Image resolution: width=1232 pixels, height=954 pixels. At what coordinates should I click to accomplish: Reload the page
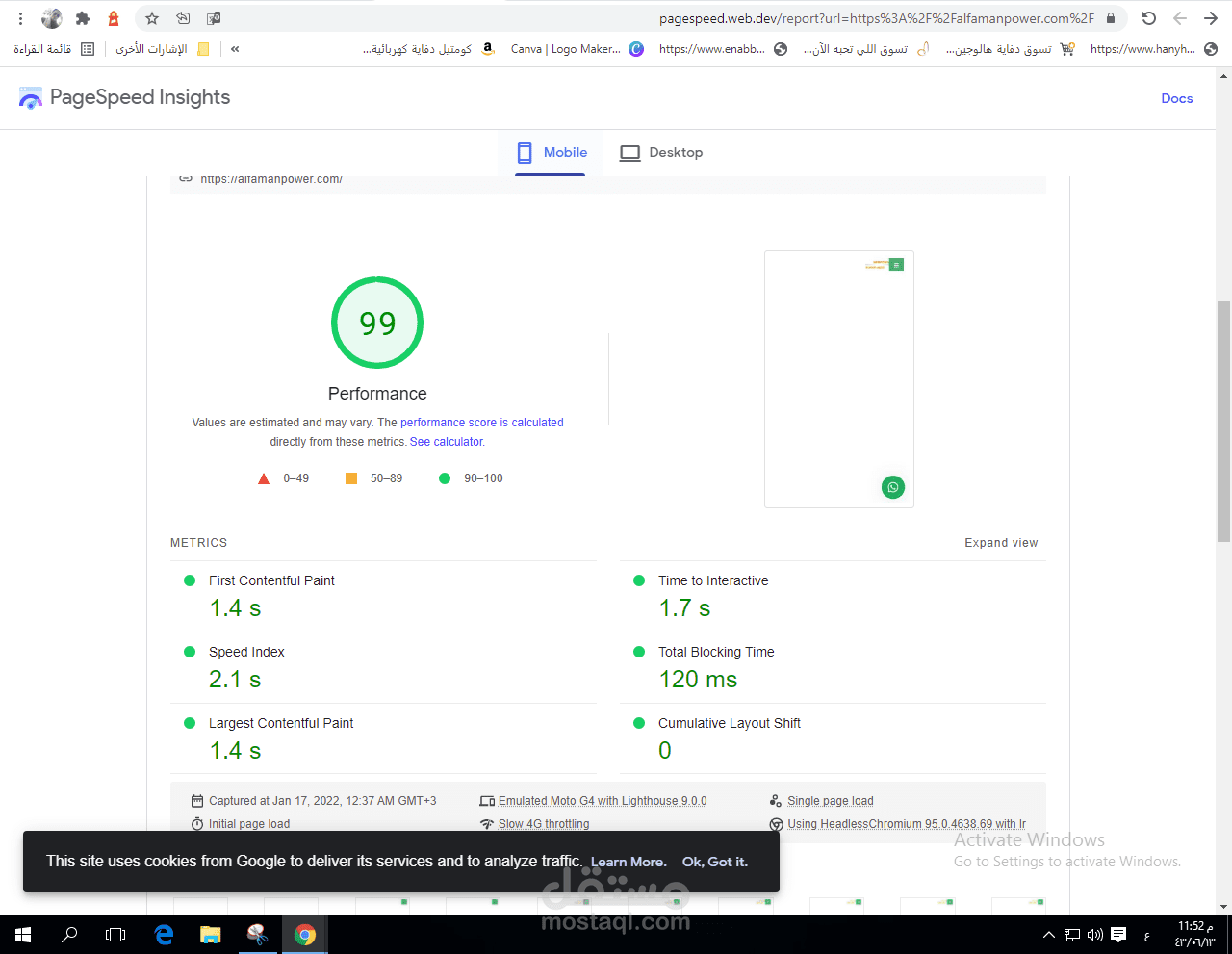click(1149, 18)
